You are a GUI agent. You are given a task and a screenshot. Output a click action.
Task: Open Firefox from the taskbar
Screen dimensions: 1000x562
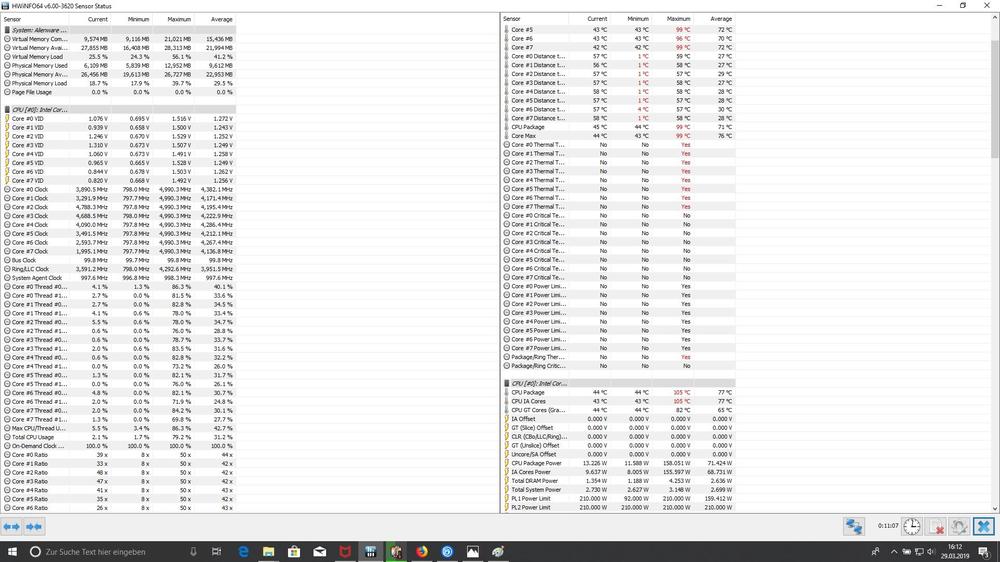click(x=421, y=551)
